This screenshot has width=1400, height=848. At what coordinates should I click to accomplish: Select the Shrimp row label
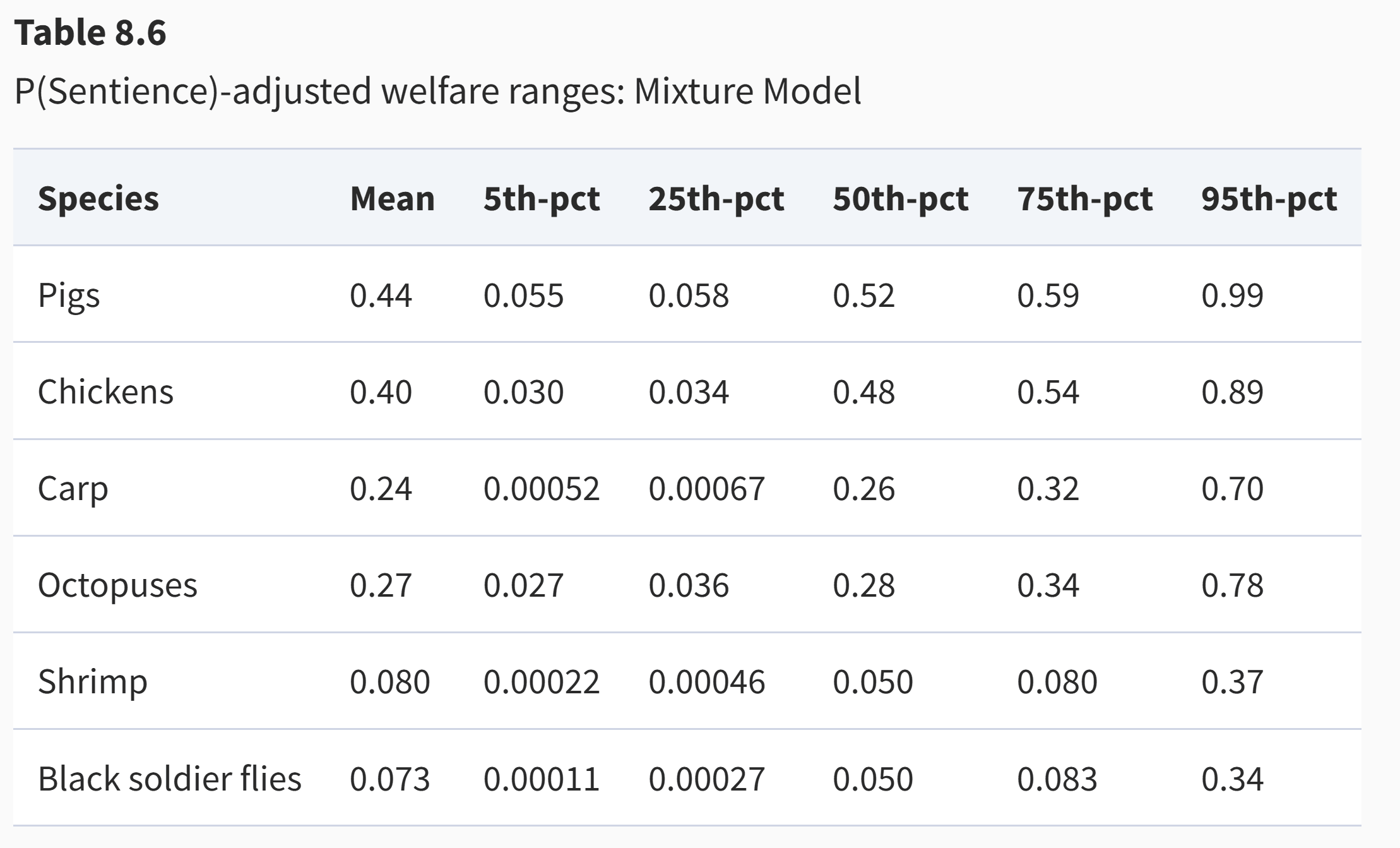(93, 682)
